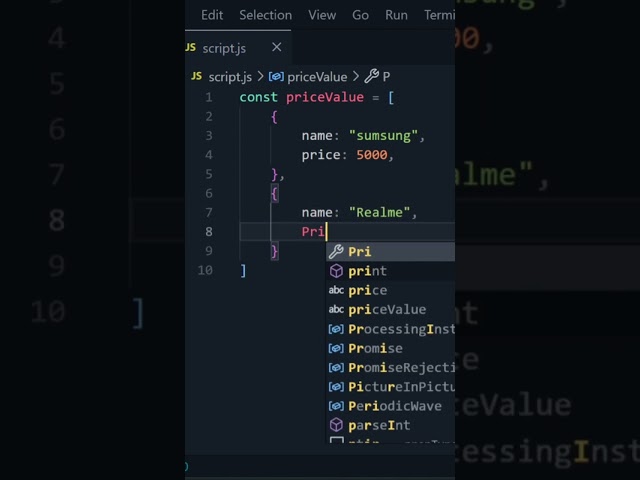Open the Run menu
Viewport: 640px width, 480px height.
coord(396,15)
